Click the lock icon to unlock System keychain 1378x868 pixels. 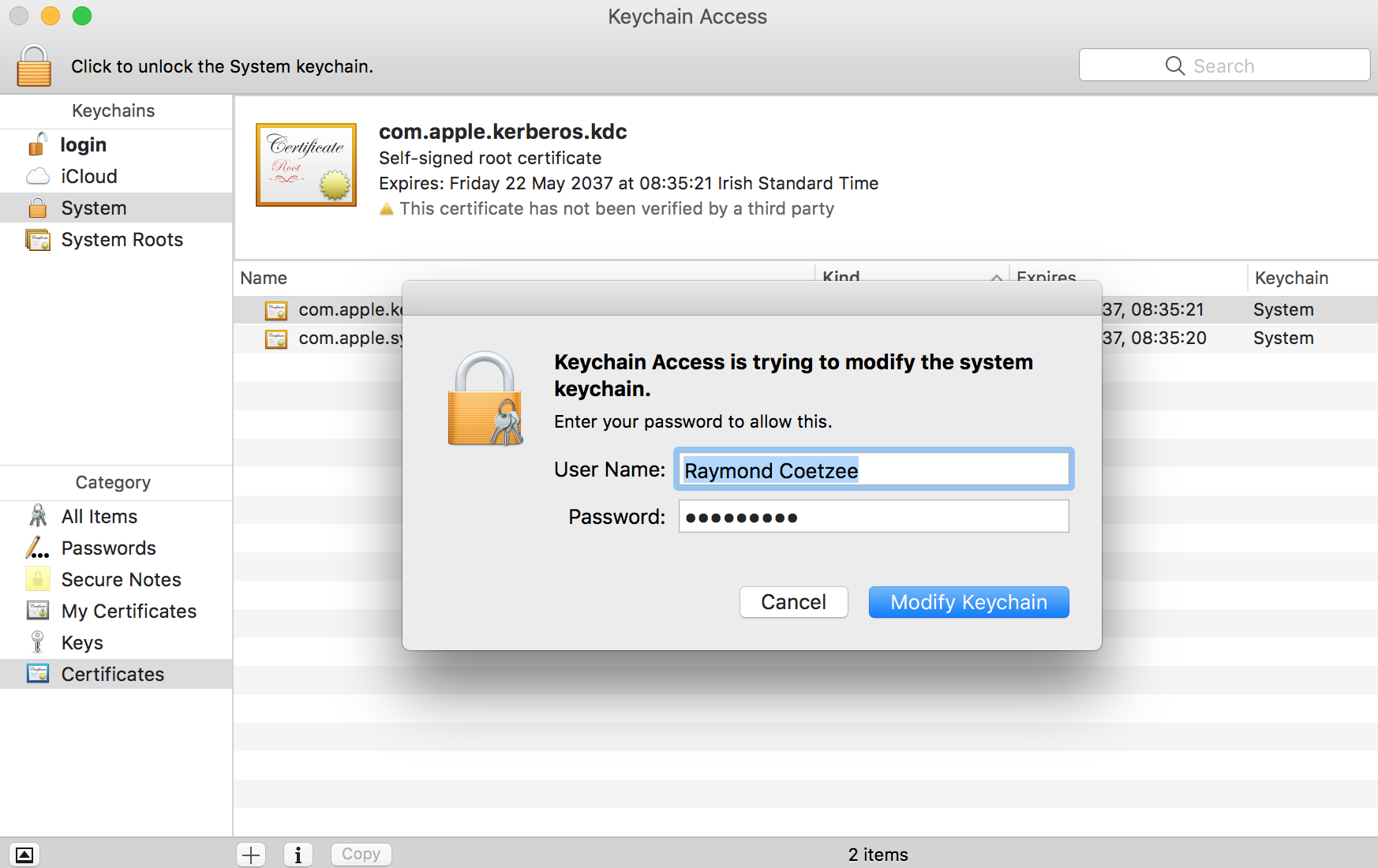click(x=33, y=65)
